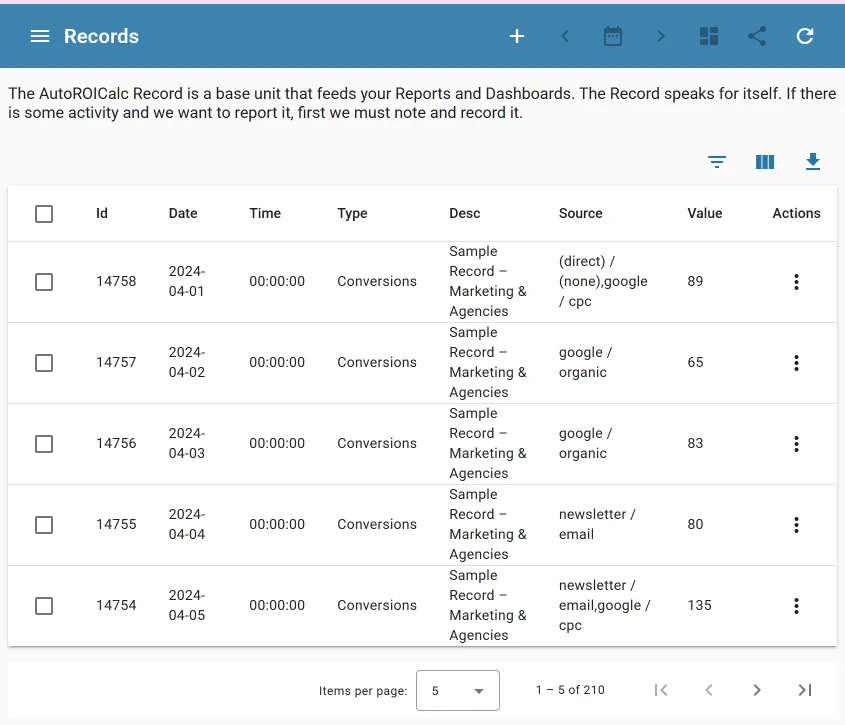Share the records view

coord(757,36)
